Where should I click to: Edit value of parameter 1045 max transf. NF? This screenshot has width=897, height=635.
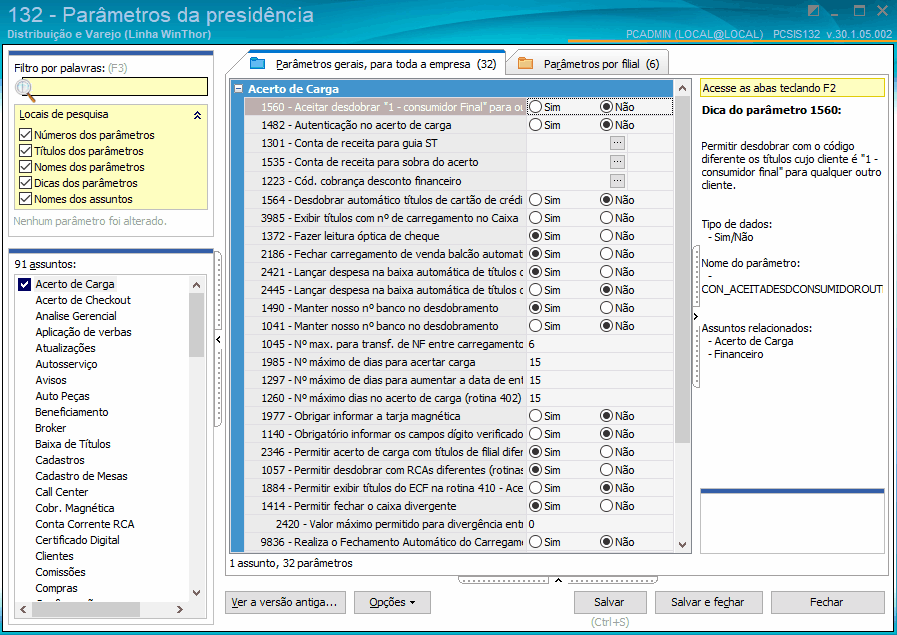[598, 344]
